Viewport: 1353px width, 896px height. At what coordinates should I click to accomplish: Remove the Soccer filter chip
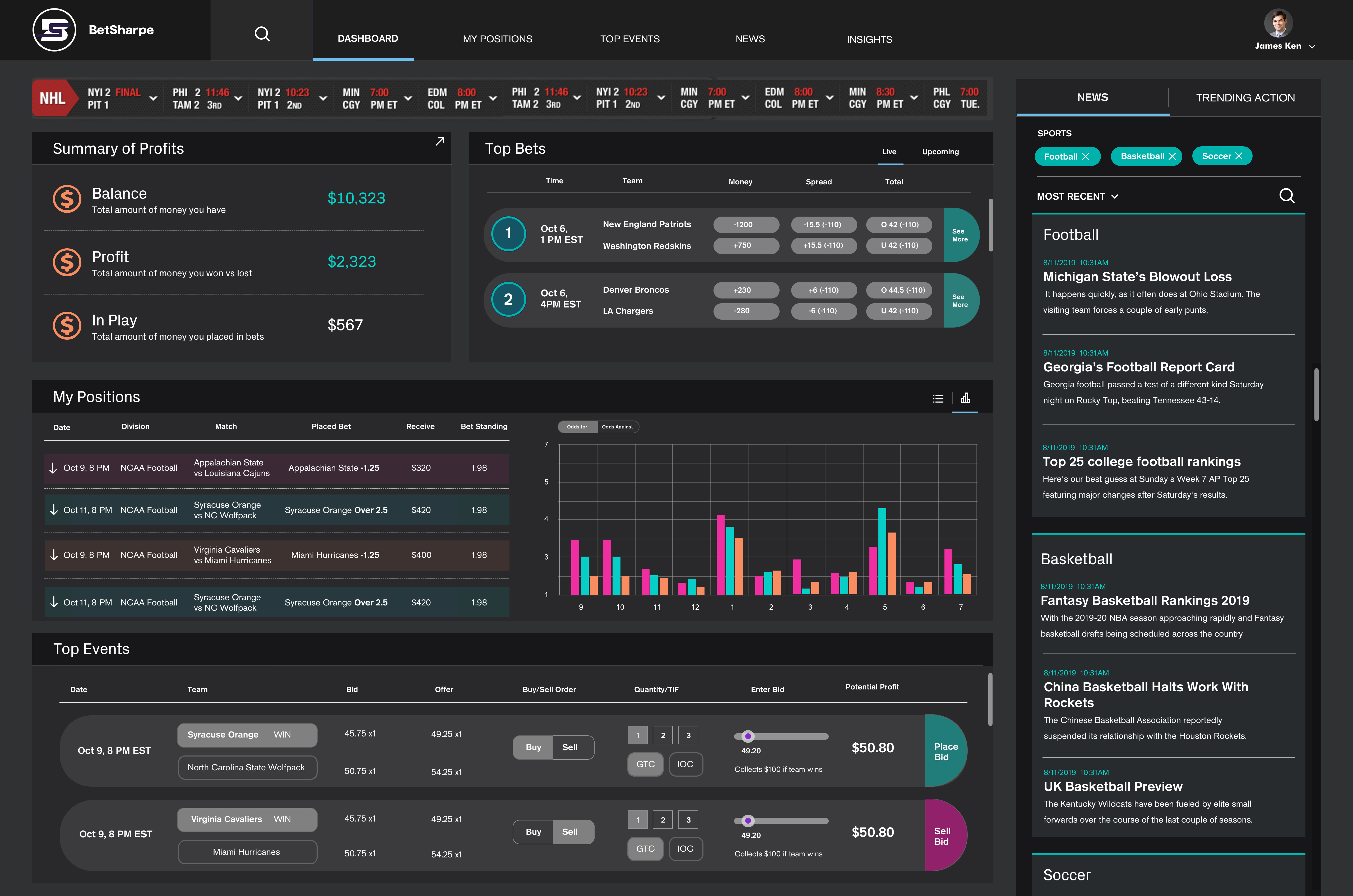[1239, 156]
